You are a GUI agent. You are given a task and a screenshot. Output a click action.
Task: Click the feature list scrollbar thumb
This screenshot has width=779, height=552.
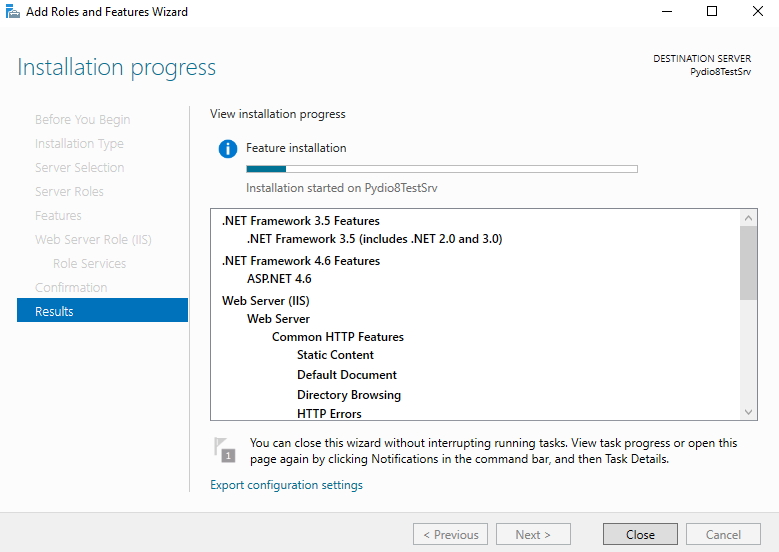point(748,263)
